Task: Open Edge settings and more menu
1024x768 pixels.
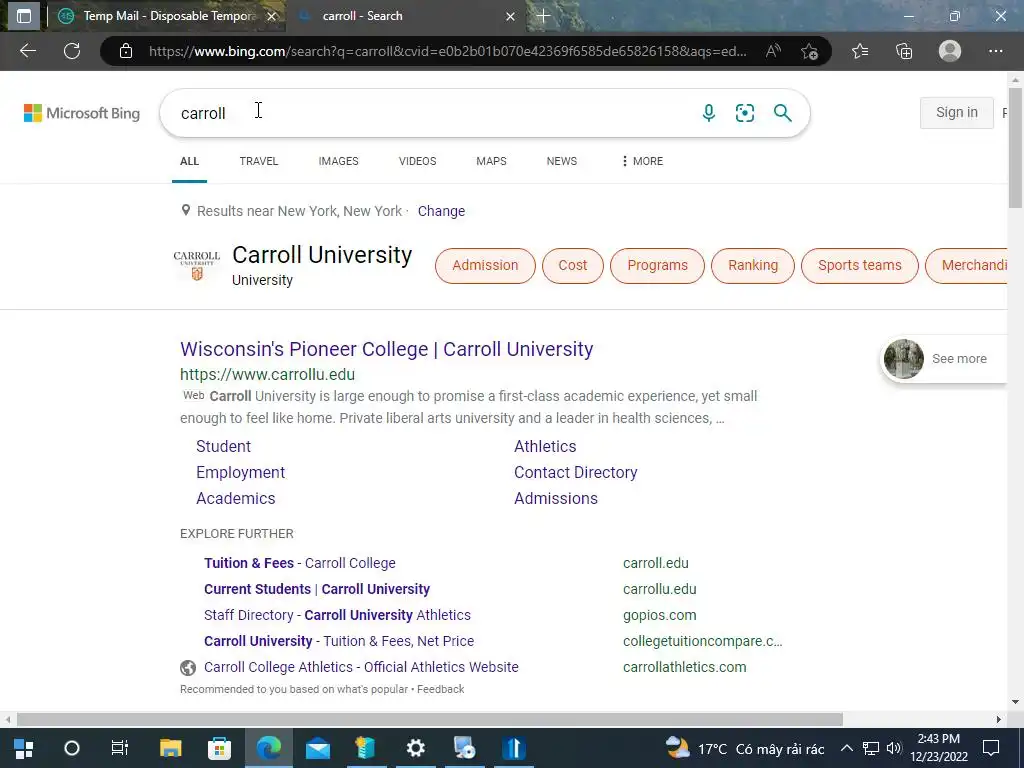Action: (x=995, y=51)
